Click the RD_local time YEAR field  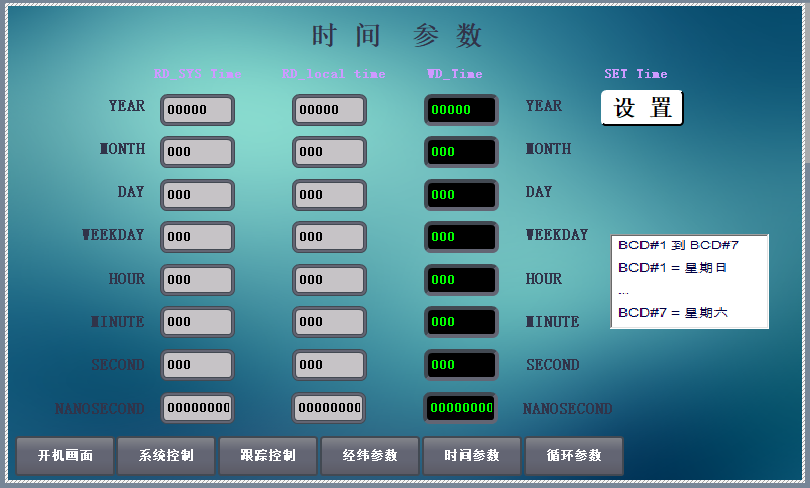click(329, 110)
